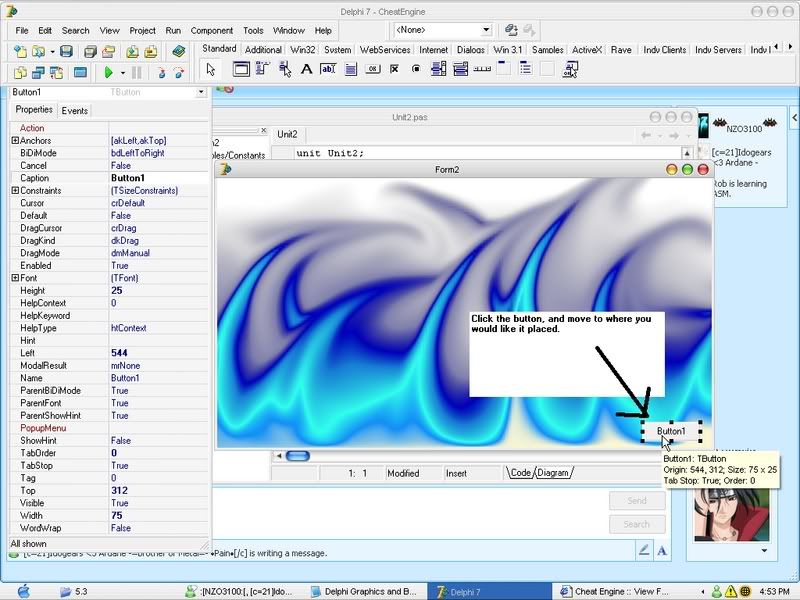The width and height of the screenshot is (800, 600).
Task: Switch to the Events tab
Action: 74,111
